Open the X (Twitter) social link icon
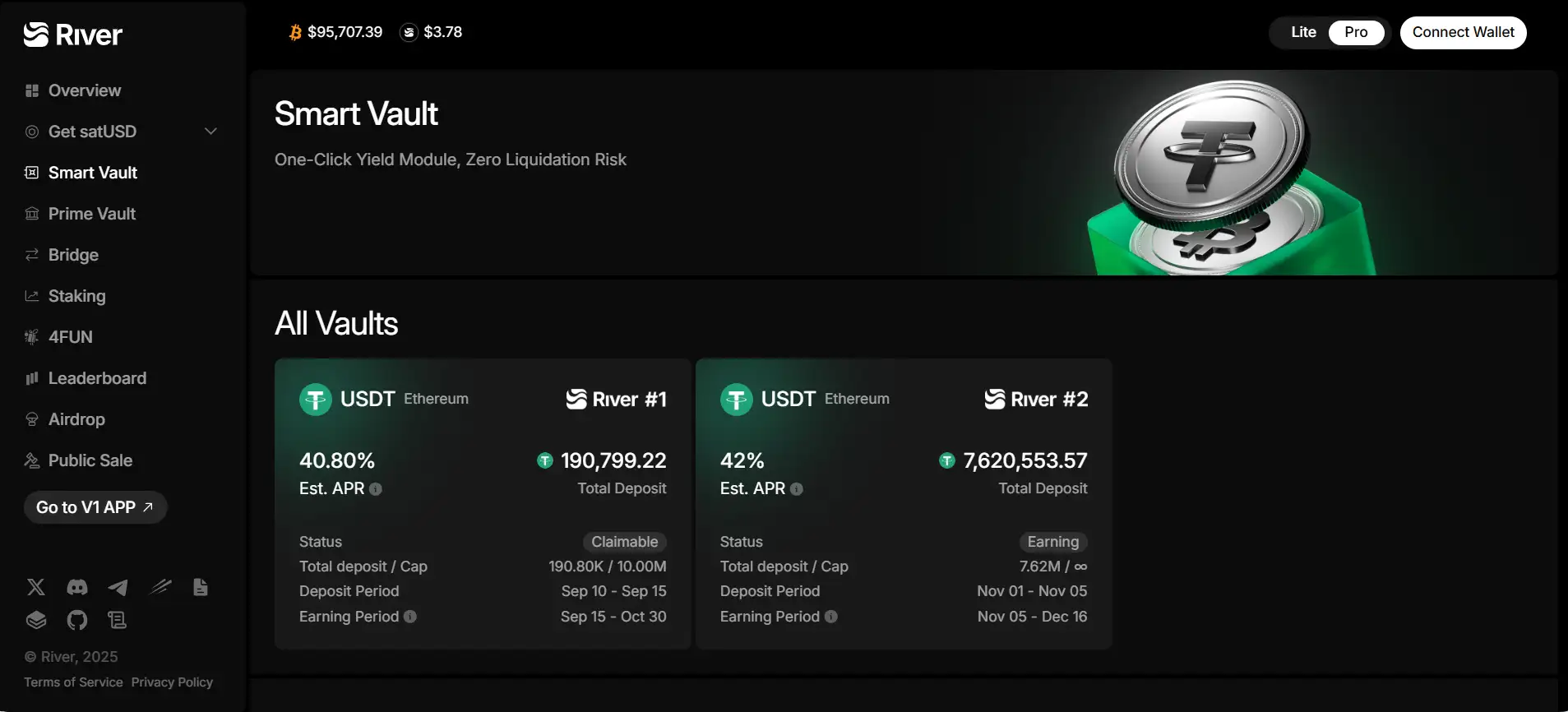 pos(36,587)
